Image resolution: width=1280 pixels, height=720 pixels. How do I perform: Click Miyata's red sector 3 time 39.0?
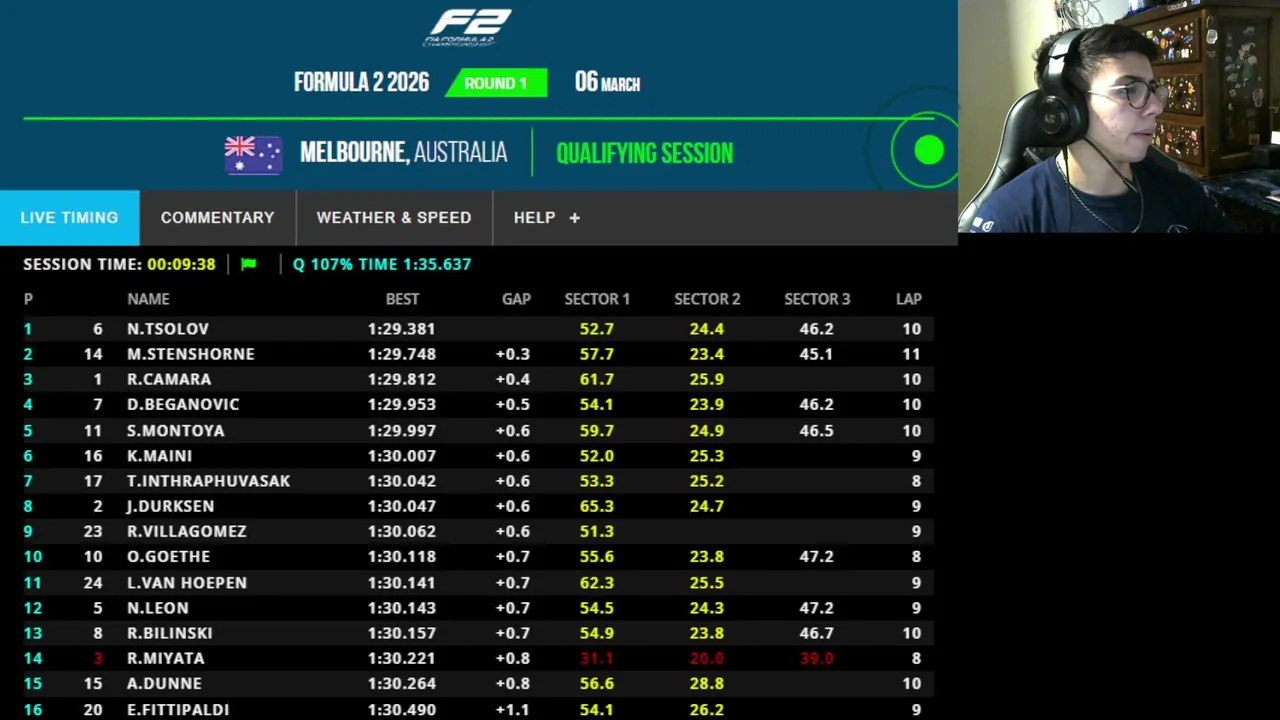click(x=817, y=658)
